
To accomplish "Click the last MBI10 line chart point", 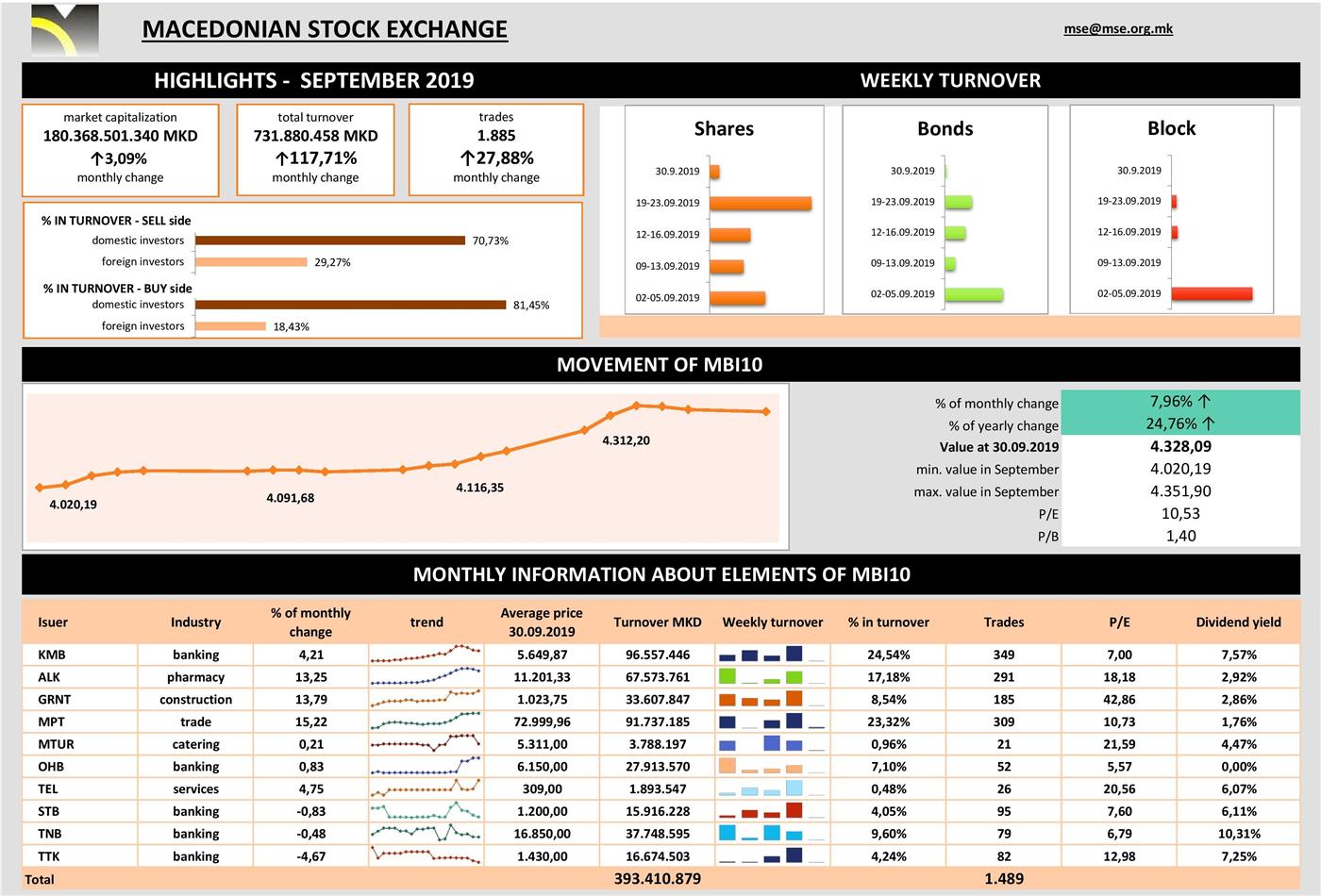I will (765, 411).
